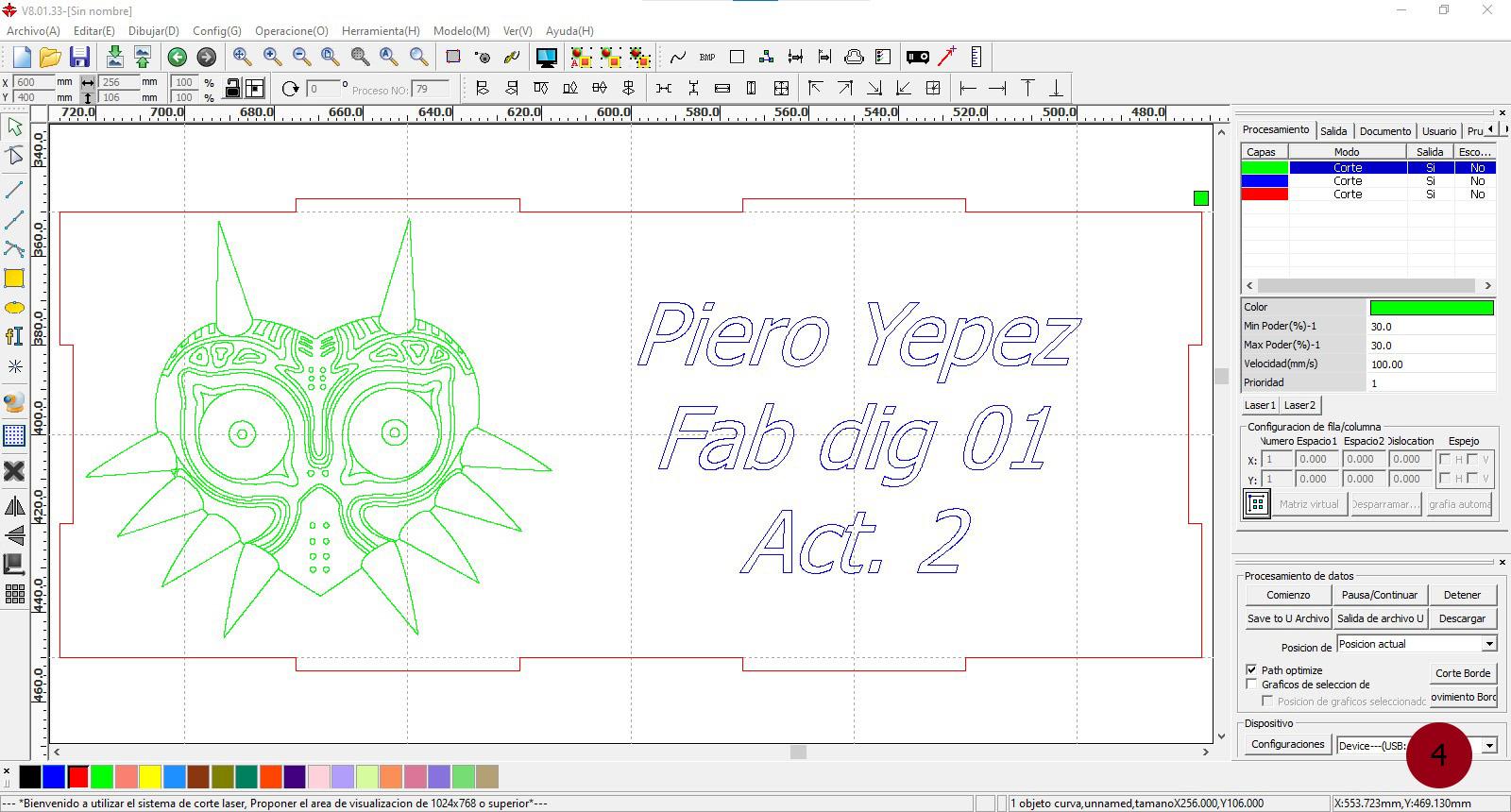
Task: Click the Descargar button
Action: [x=1462, y=618]
